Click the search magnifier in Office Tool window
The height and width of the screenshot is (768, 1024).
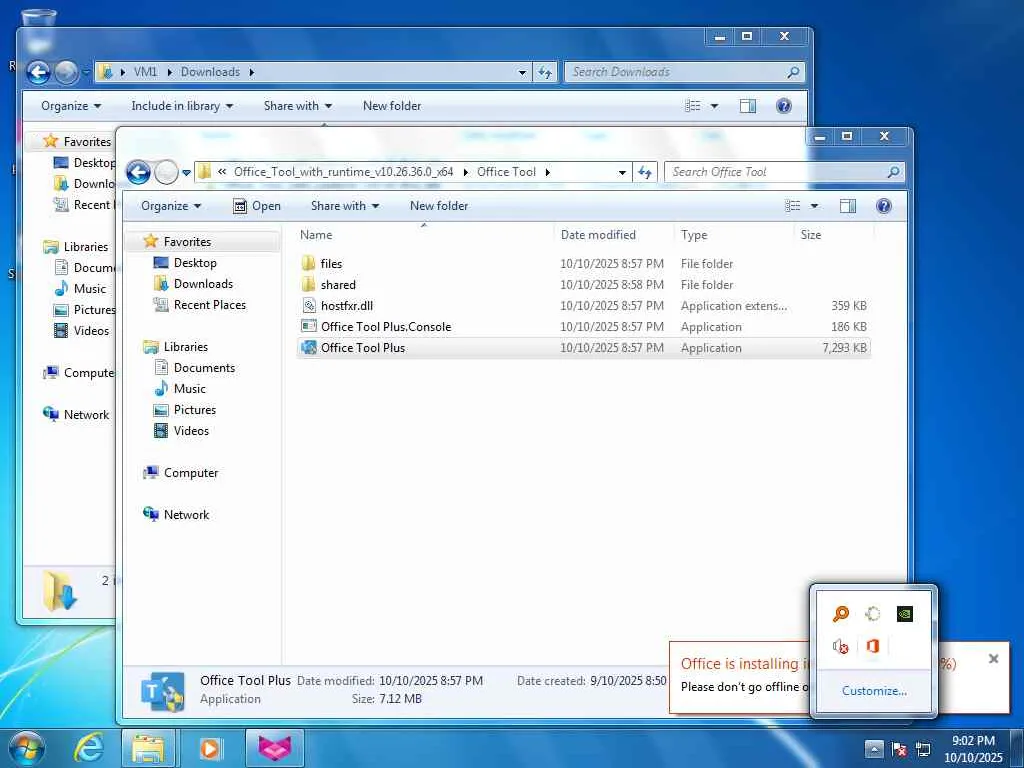893,172
